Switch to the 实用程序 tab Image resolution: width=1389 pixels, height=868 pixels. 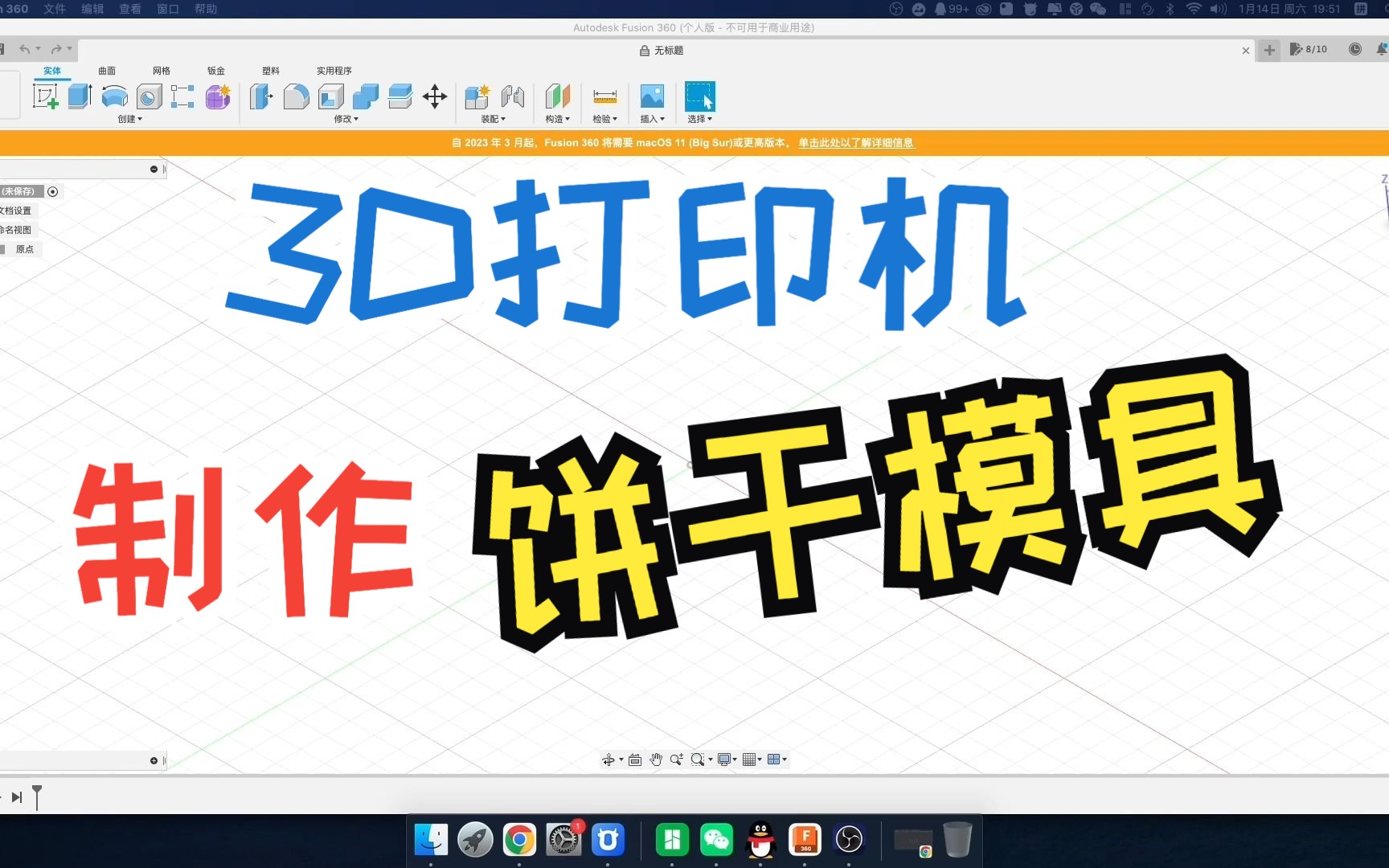(334, 71)
